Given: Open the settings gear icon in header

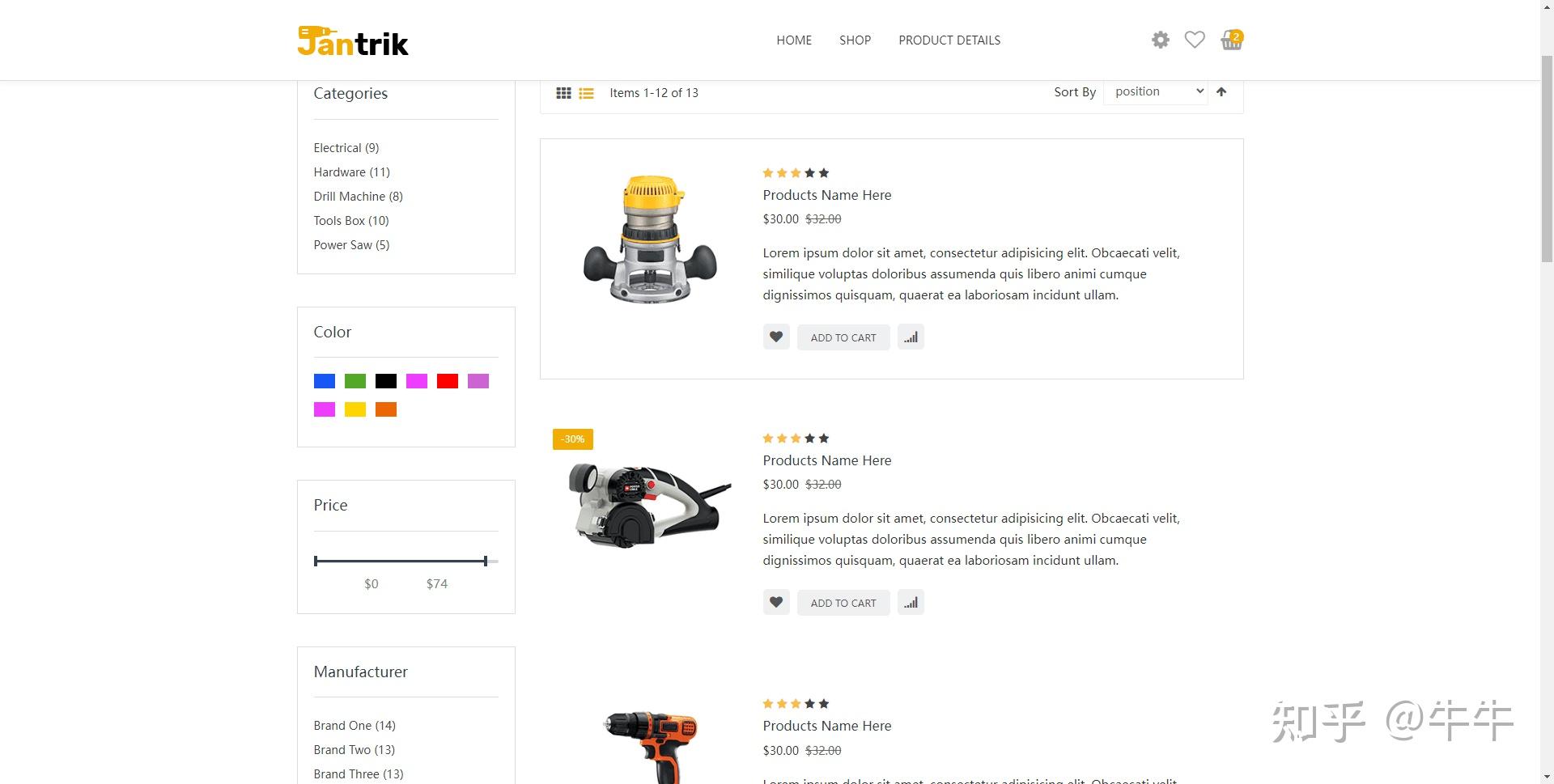Looking at the screenshot, I should (1160, 40).
